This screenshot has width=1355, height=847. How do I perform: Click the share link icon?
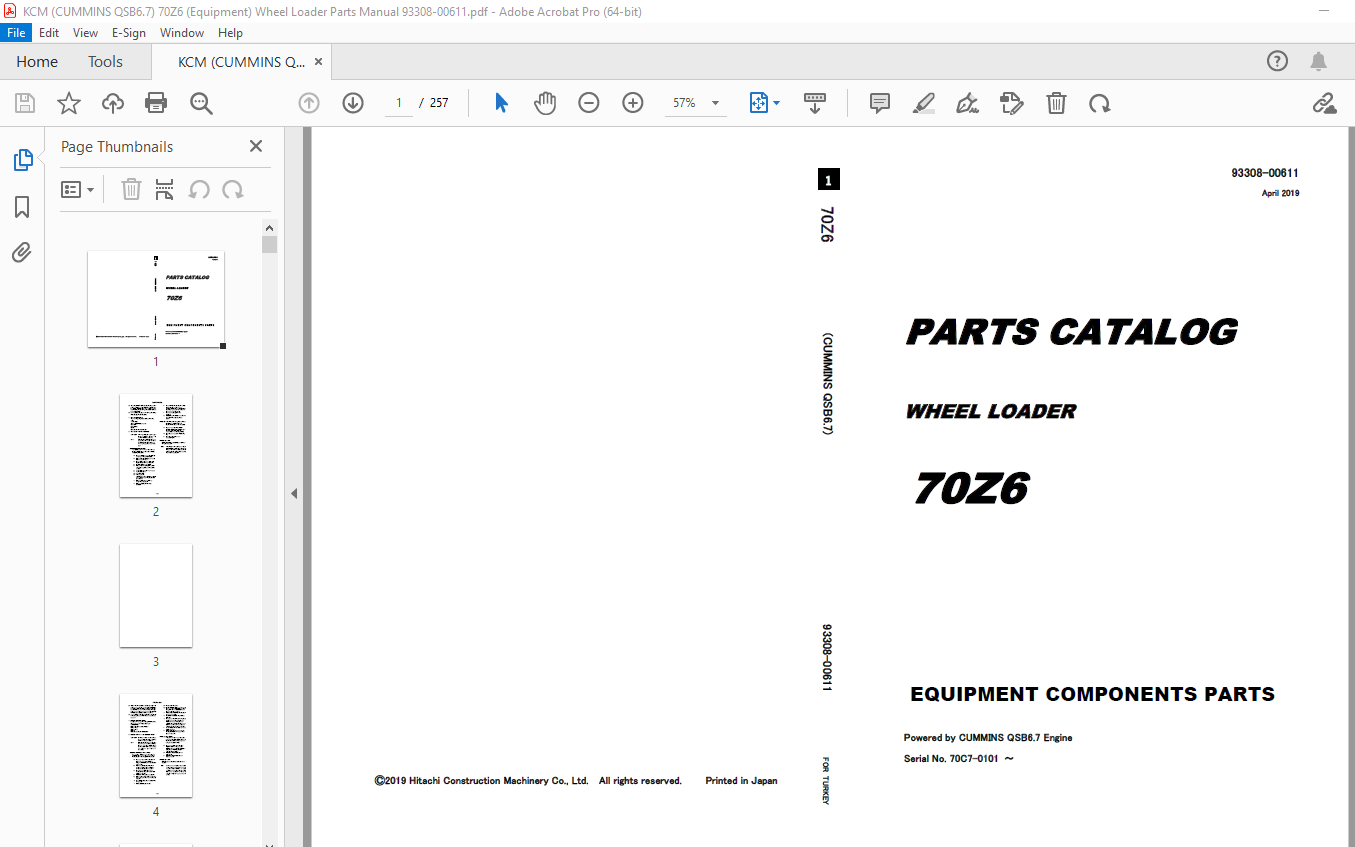1325,103
